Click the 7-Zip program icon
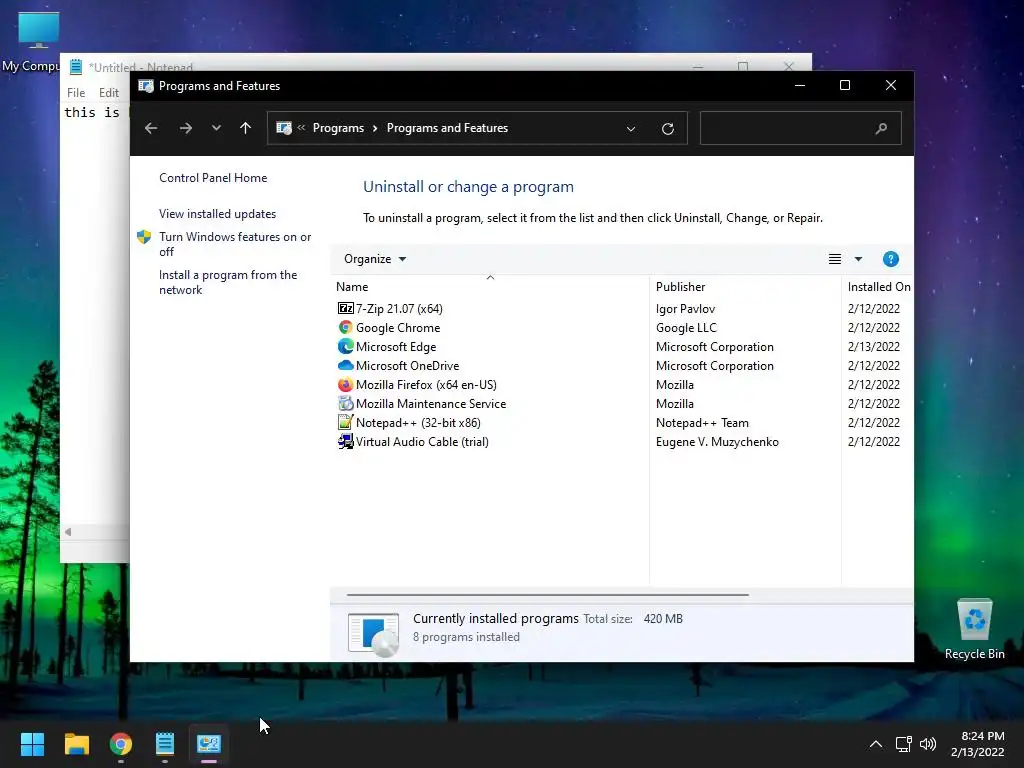 [x=345, y=308]
